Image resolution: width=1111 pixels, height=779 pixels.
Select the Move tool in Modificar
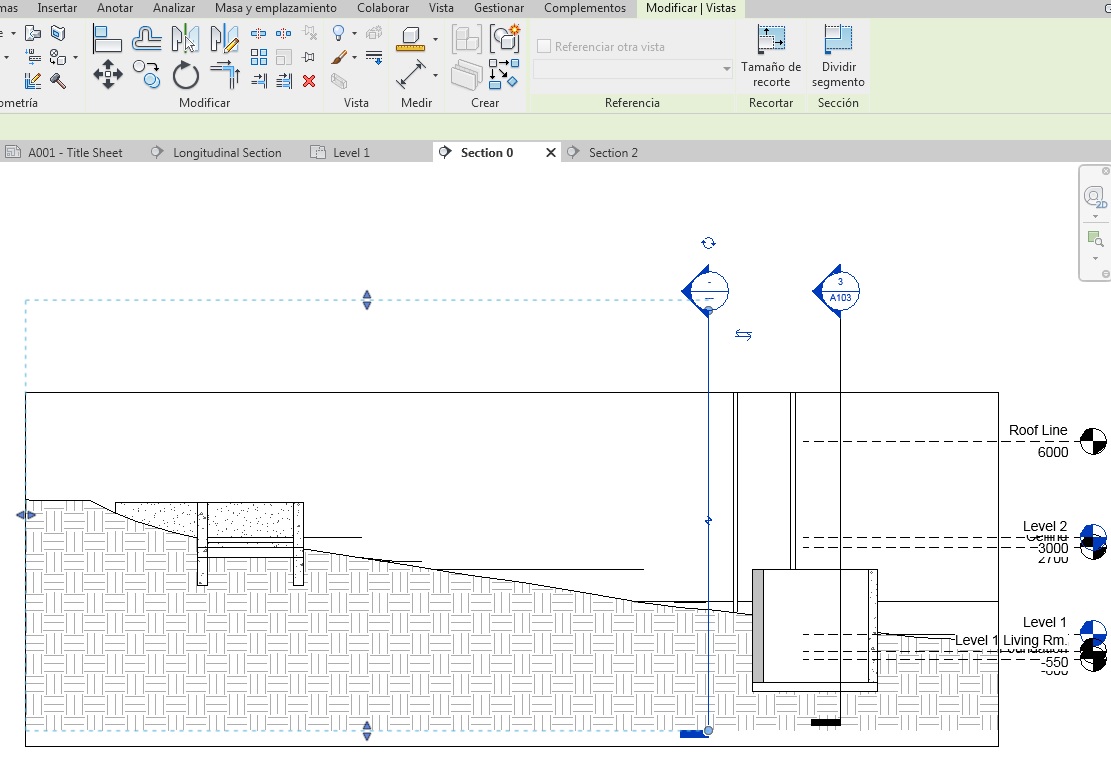point(108,74)
